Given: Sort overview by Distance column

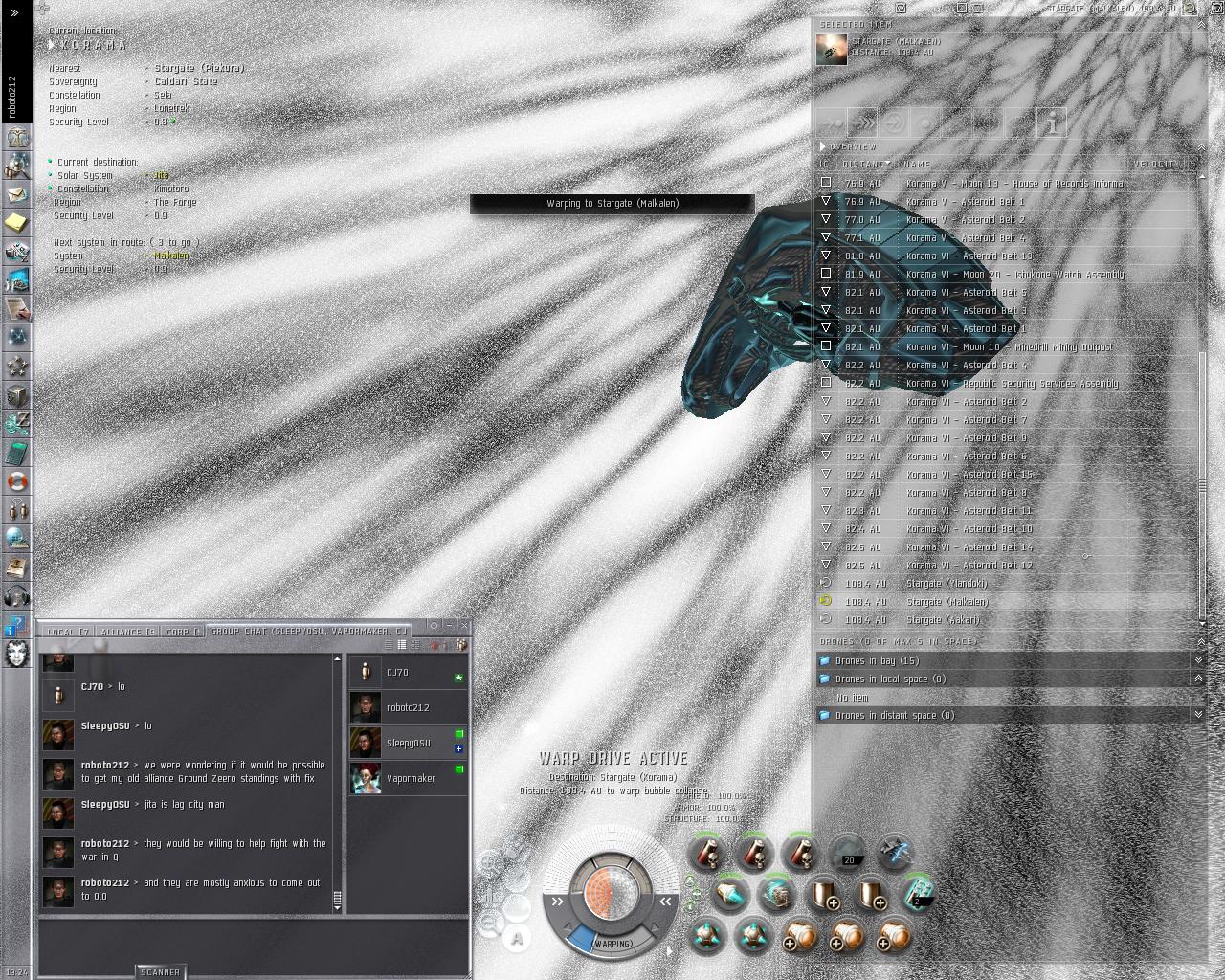Looking at the screenshot, I should click(866, 164).
